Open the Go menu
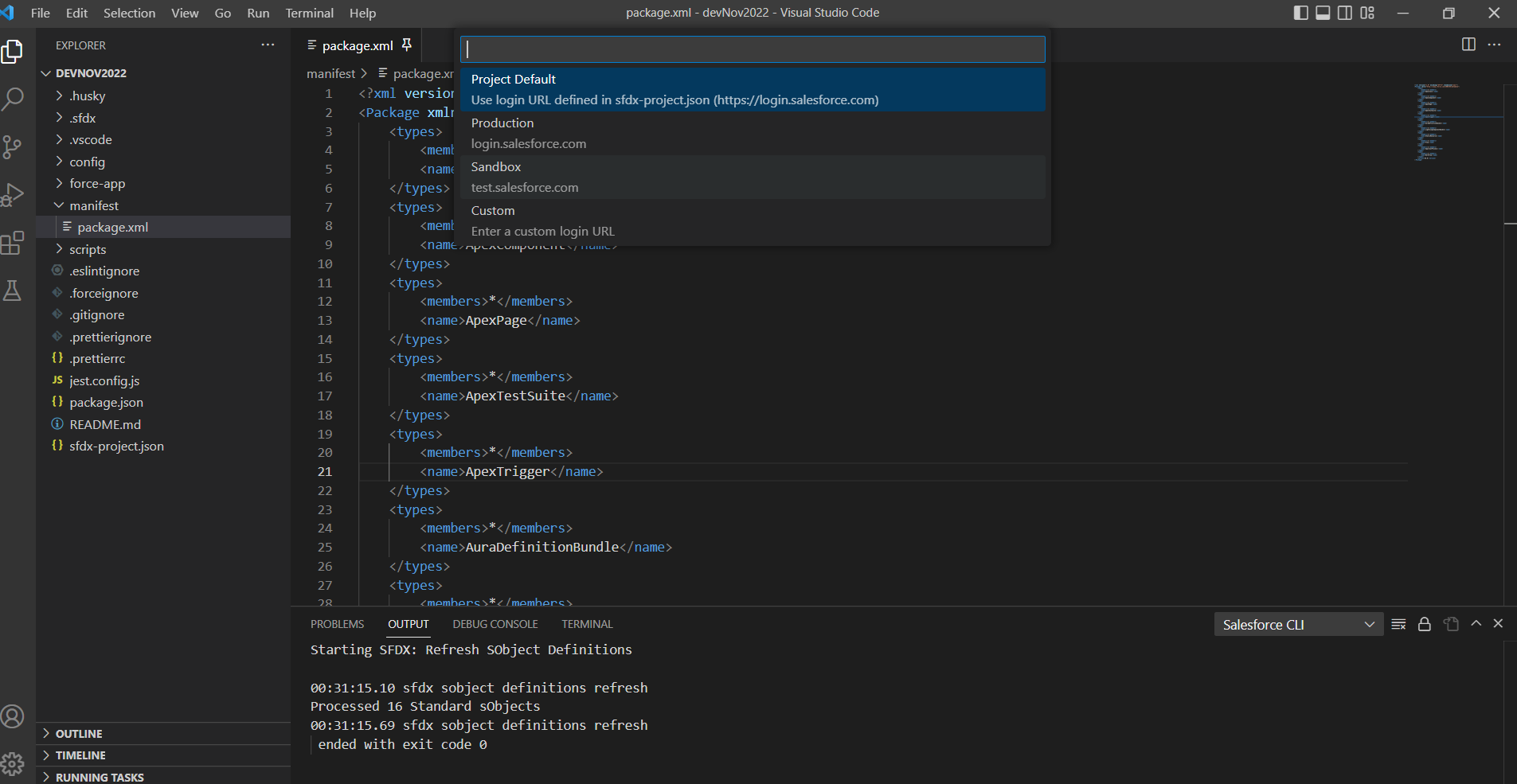This screenshot has width=1517, height=784. pyautogui.click(x=223, y=13)
